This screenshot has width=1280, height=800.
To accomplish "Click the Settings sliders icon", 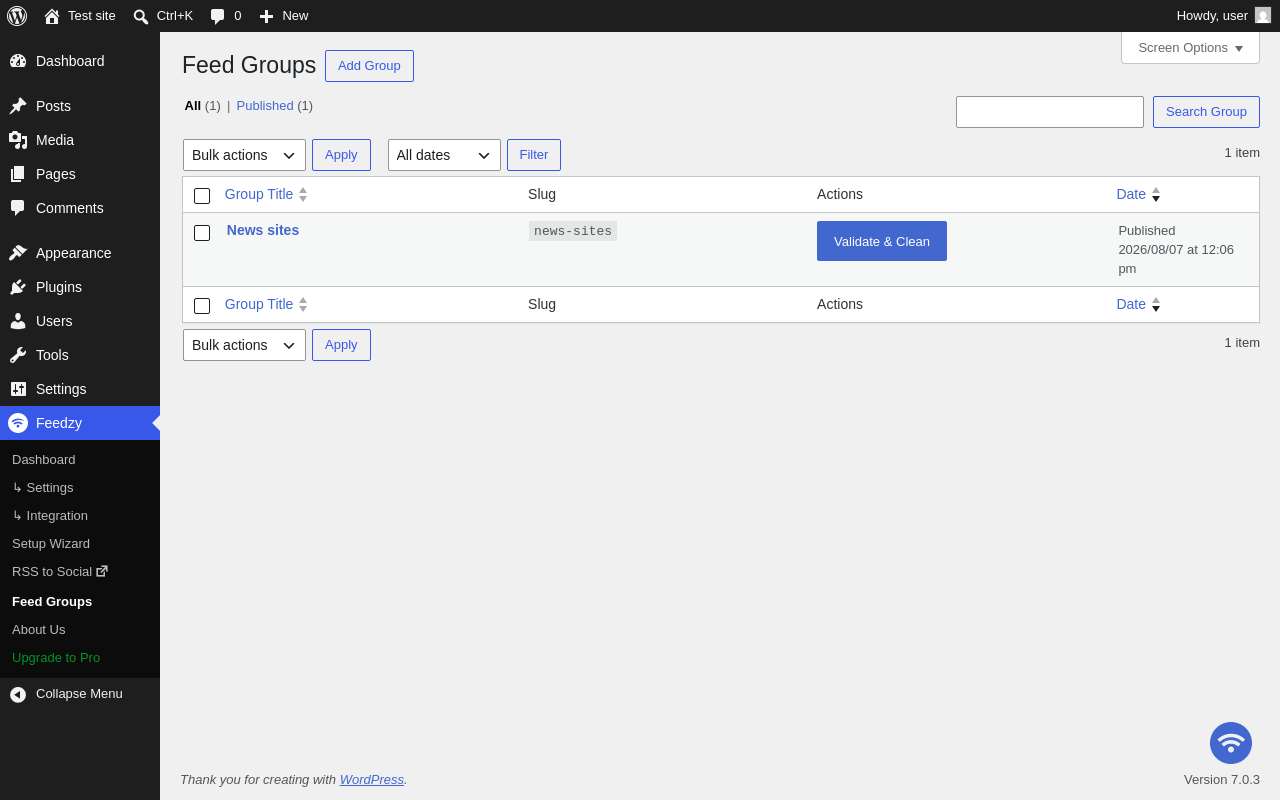I will [18, 389].
